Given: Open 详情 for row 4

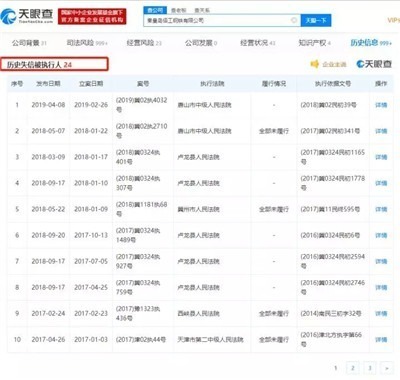Looking at the screenshot, I should tap(381, 183).
